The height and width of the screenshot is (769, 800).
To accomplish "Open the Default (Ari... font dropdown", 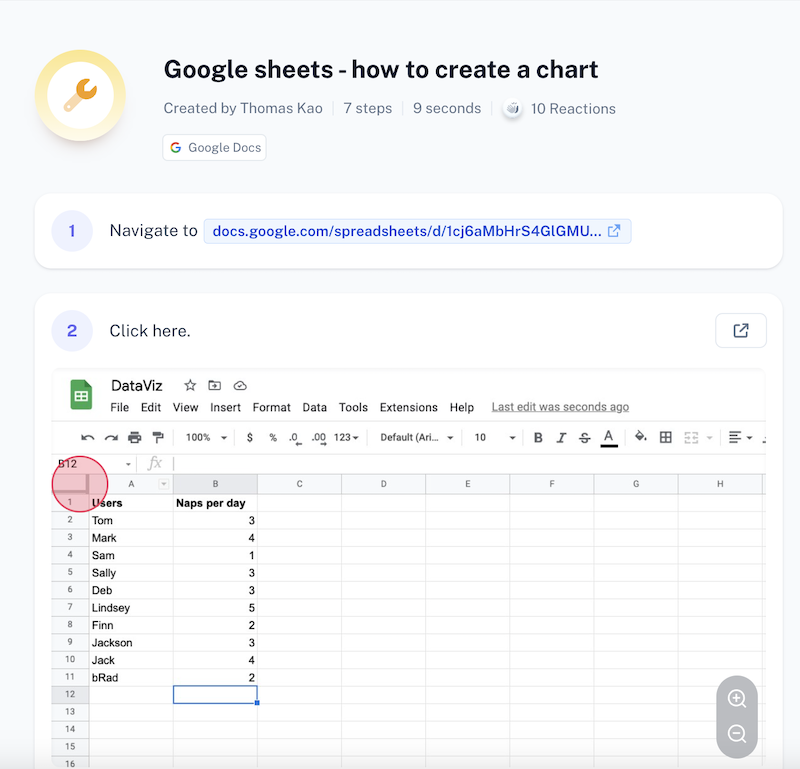I will 417,437.
